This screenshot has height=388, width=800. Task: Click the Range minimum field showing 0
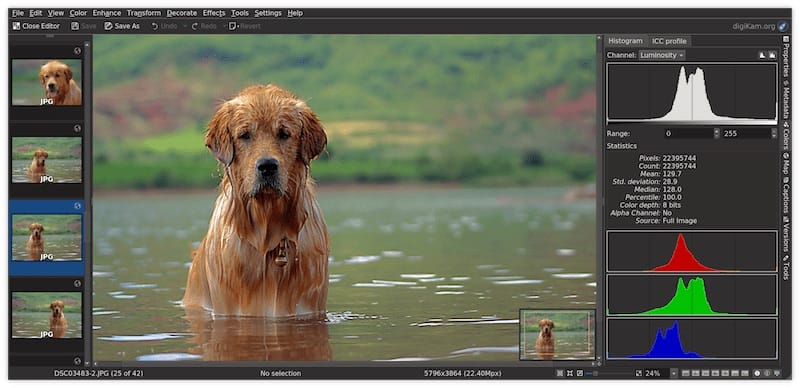688,133
